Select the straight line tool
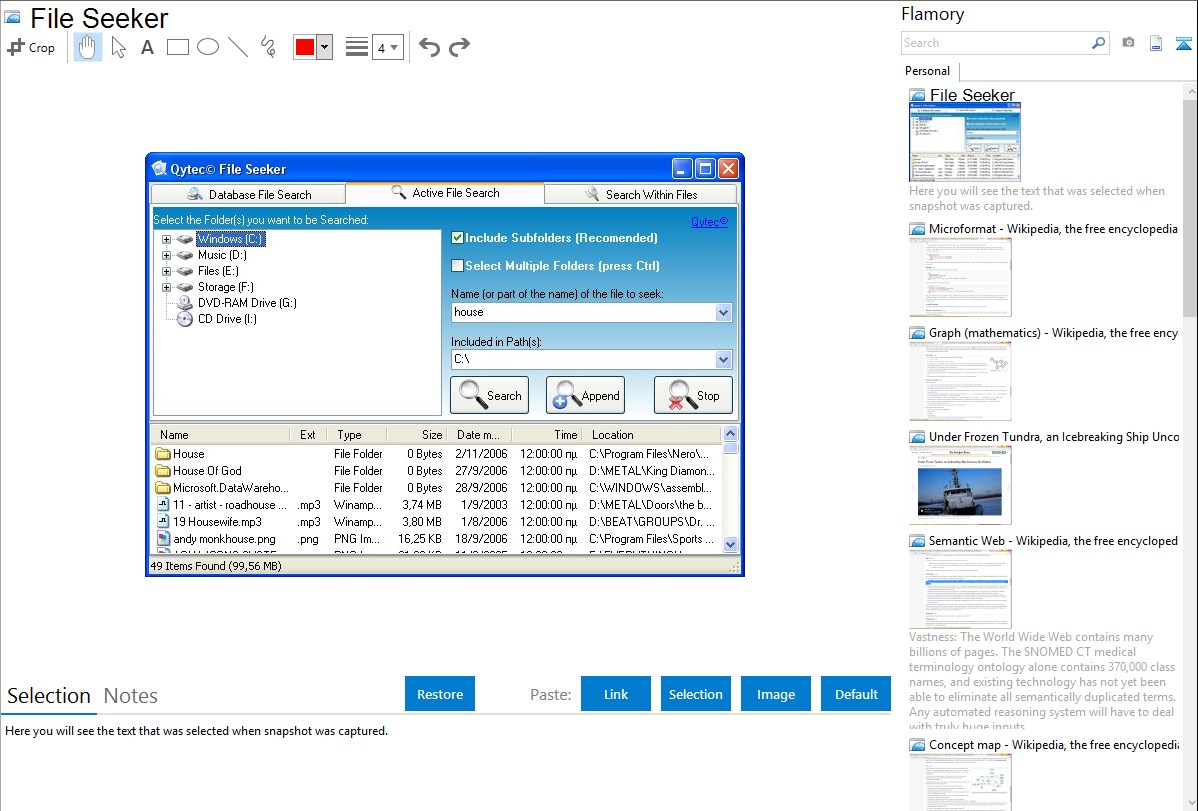 coord(238,47)
